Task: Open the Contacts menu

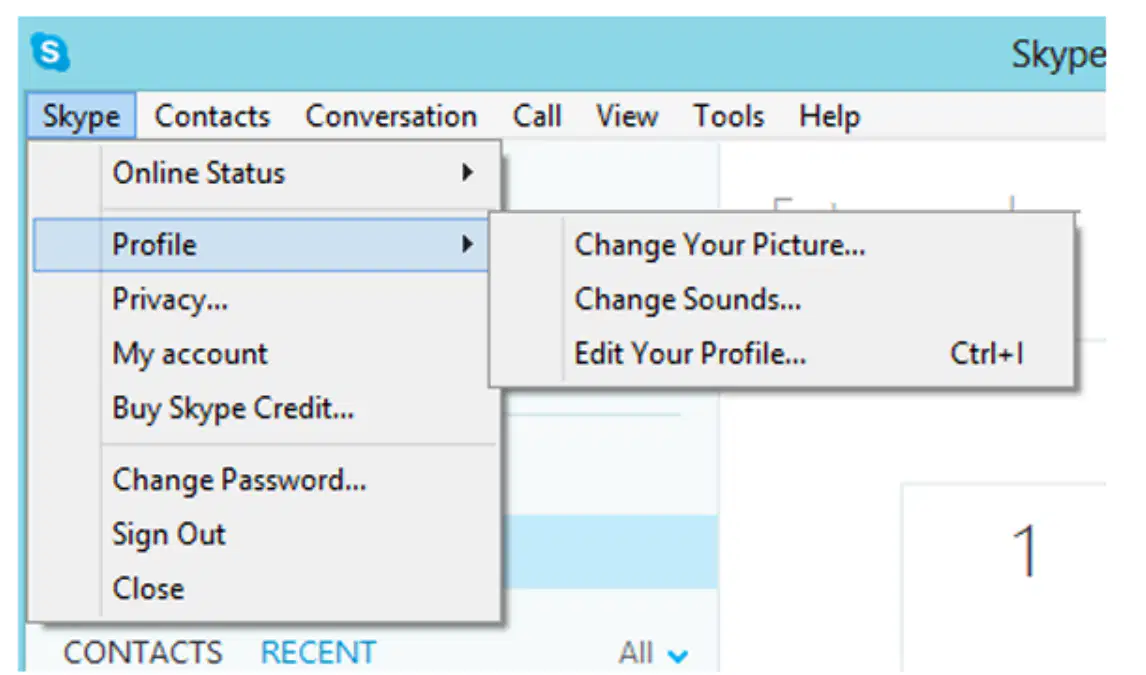Action: [x=212, y=116]
